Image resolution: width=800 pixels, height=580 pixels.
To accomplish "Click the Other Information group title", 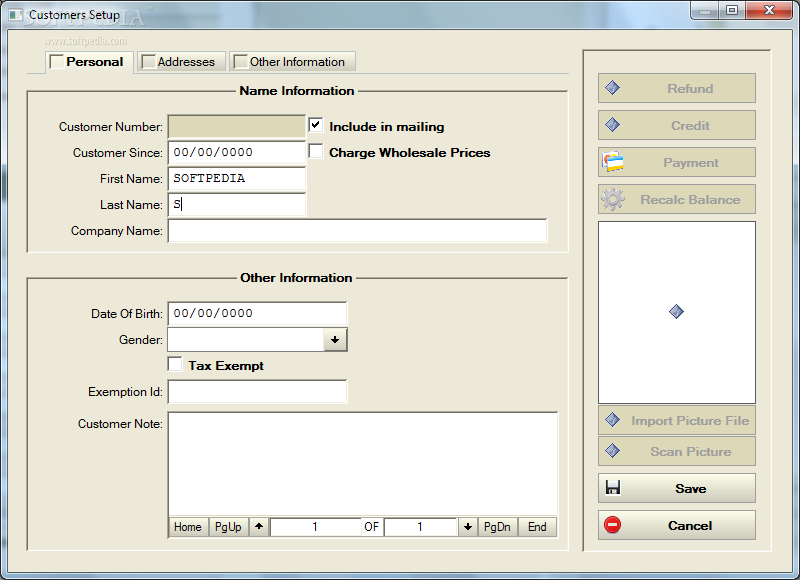I will pos(296,278).
